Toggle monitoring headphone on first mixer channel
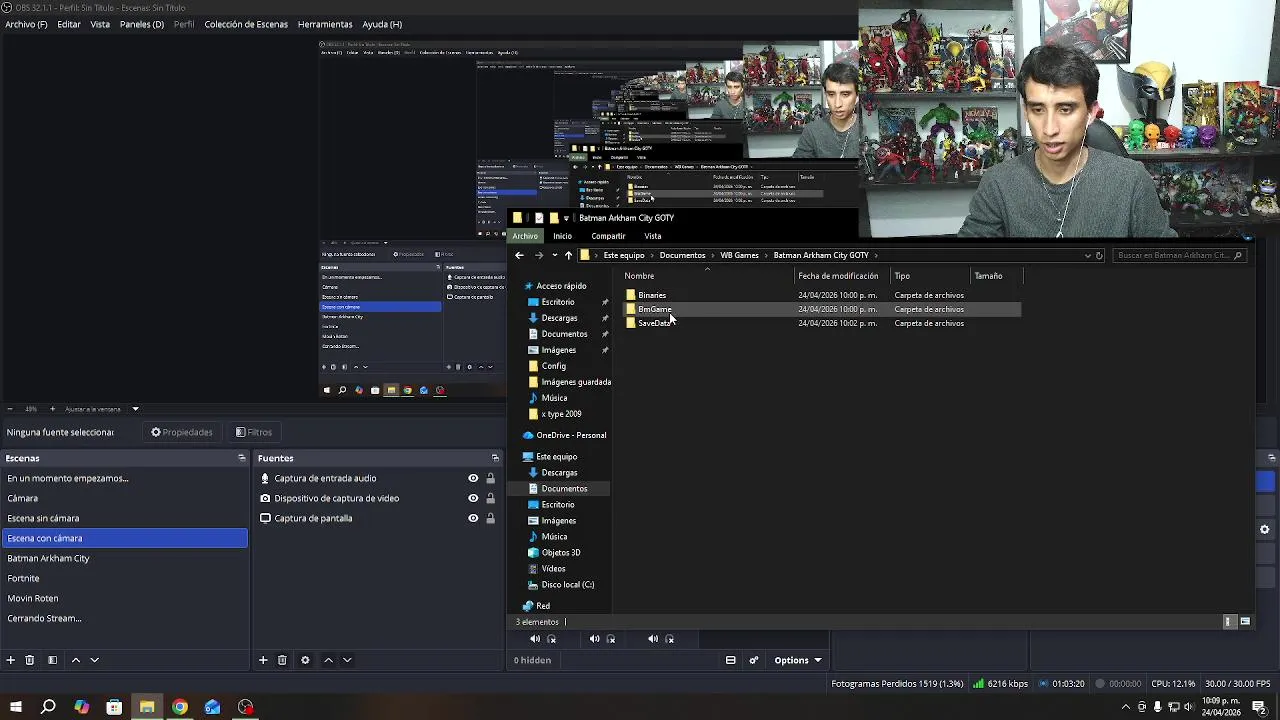Screen dimensions: 1280x720 551,639
